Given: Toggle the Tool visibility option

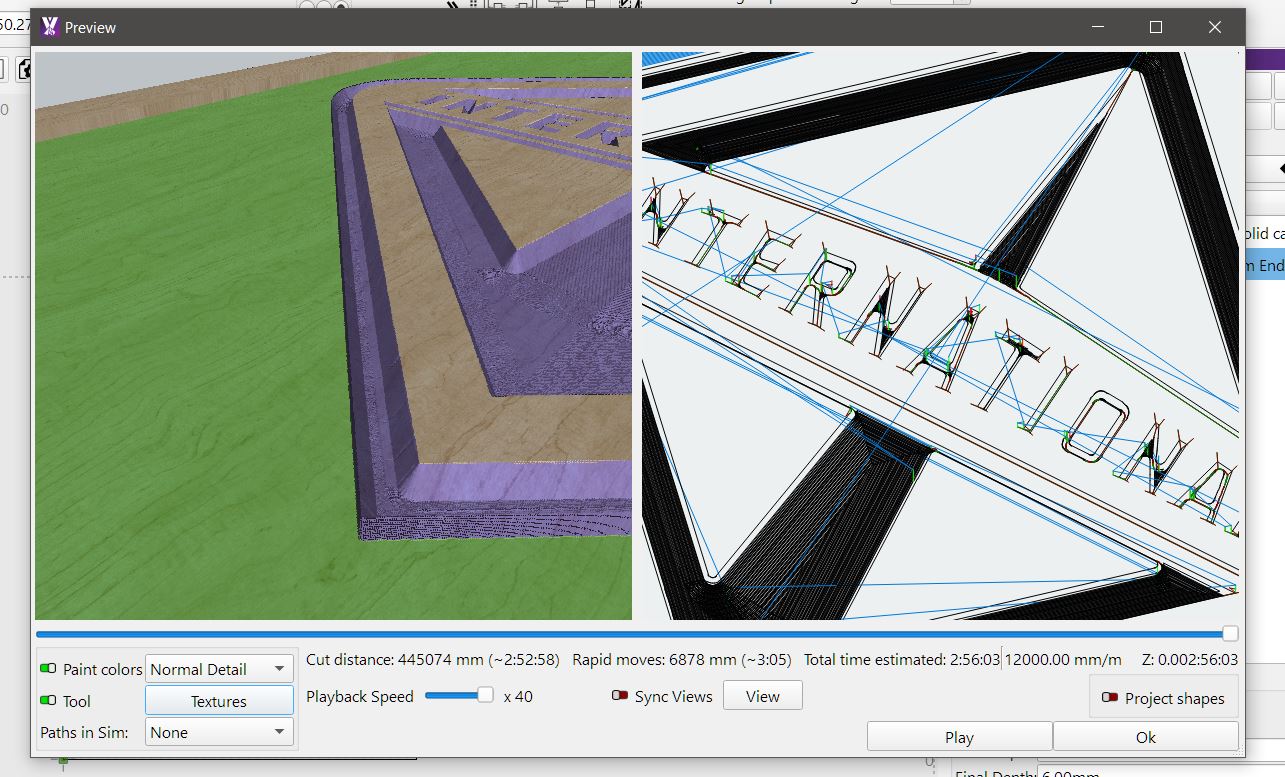Looking at the screenshot, I should (x=47, y=701).
